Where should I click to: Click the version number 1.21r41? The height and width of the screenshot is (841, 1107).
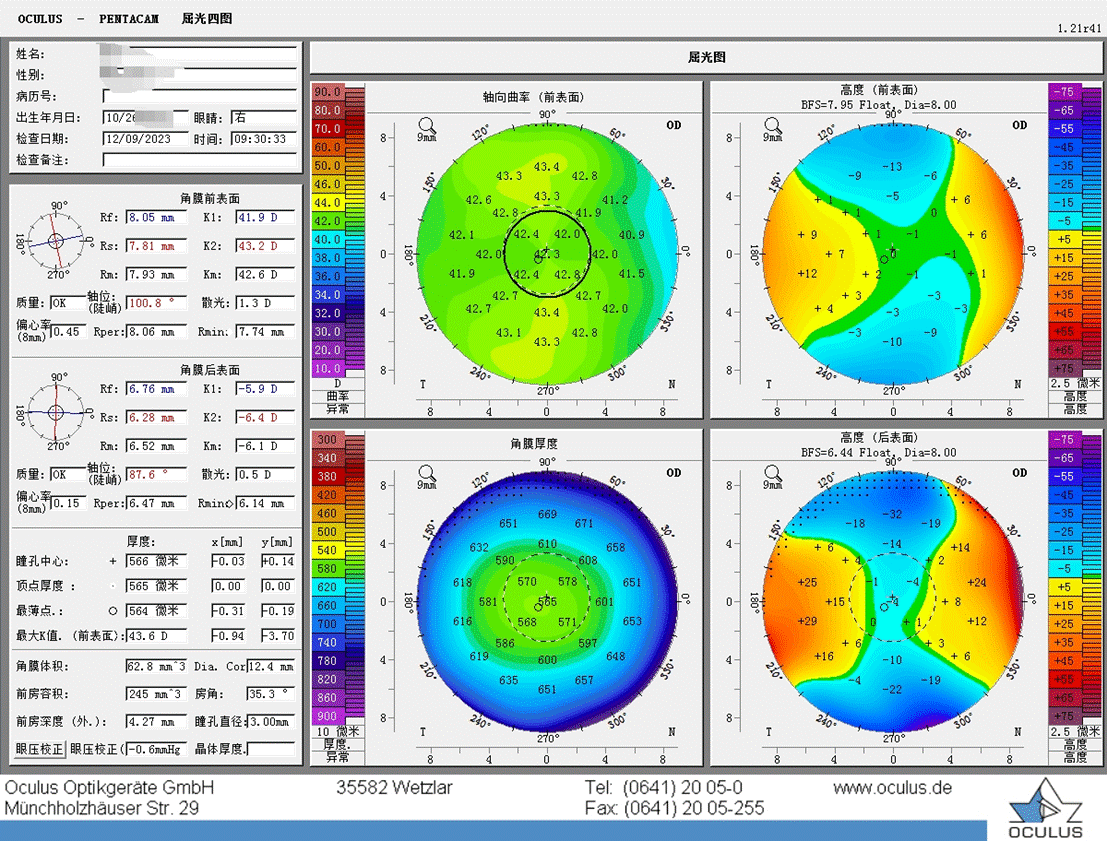pos(1079,28)
